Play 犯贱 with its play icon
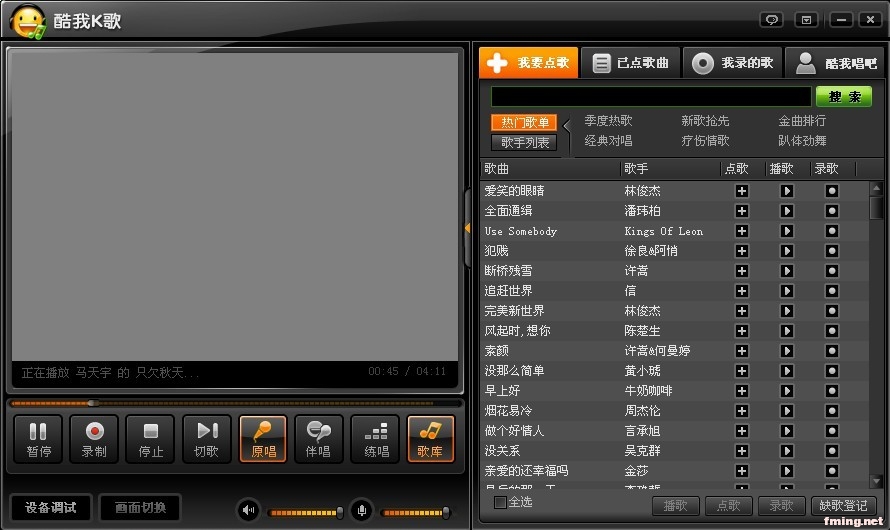 [787, 251]
